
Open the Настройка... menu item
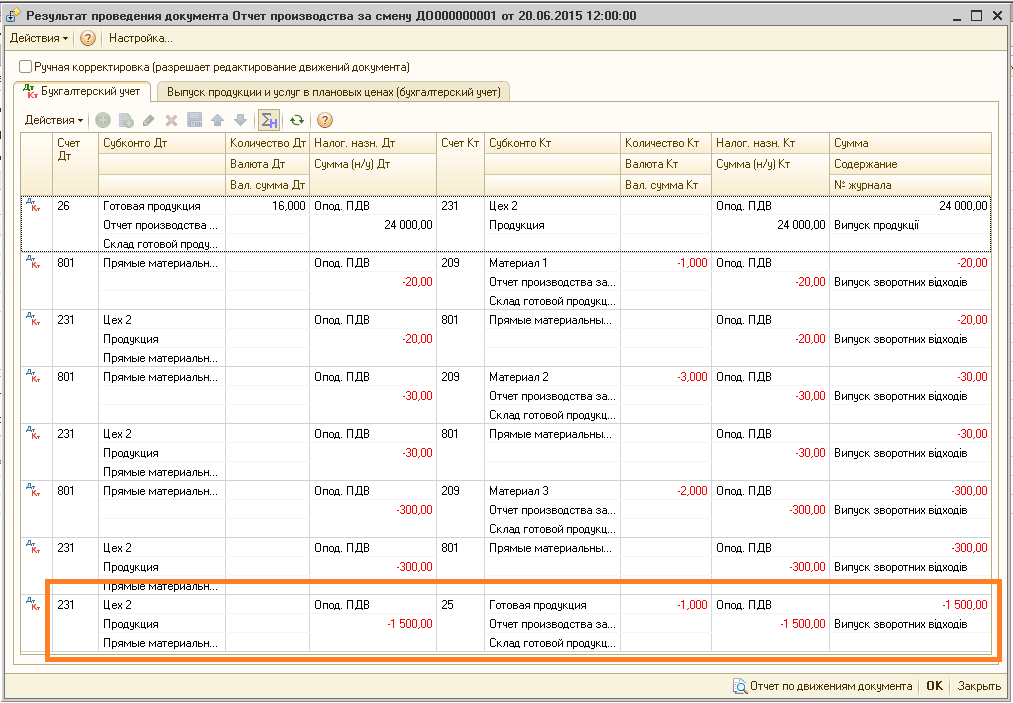(x=141, y=39)
